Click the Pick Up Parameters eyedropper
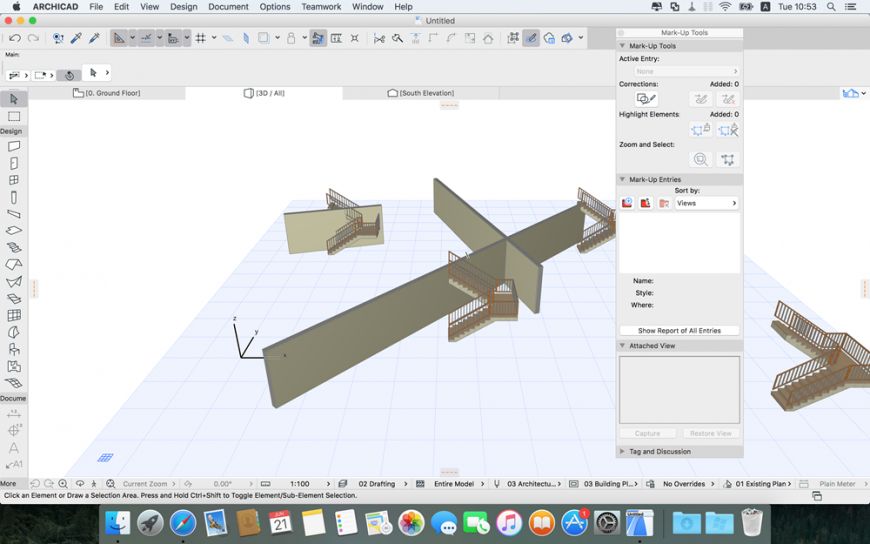 point(76,38)
